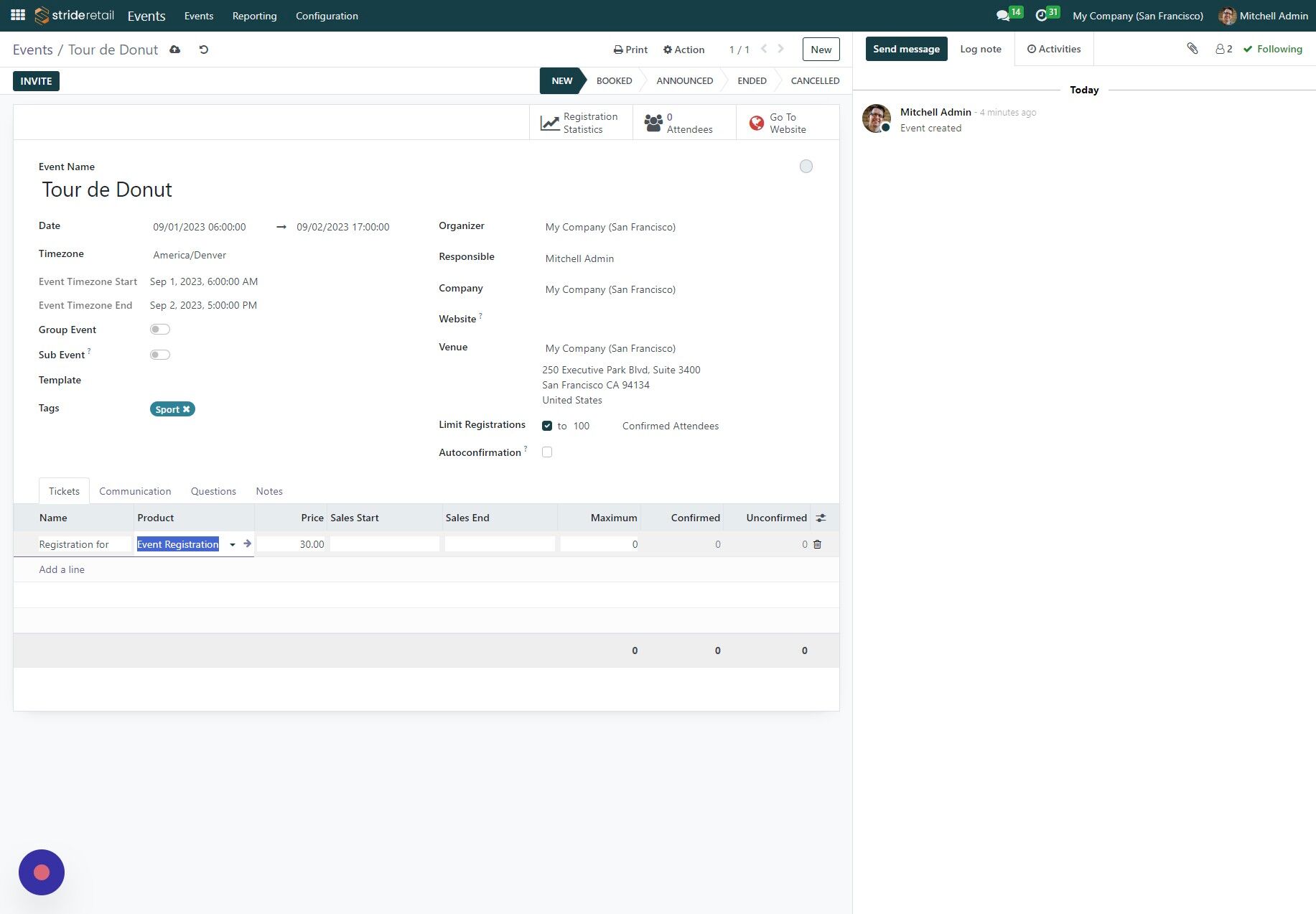Screen dimensions: 1316x914
Task: Set status to ENDED stage
Action: pos(752,81)
